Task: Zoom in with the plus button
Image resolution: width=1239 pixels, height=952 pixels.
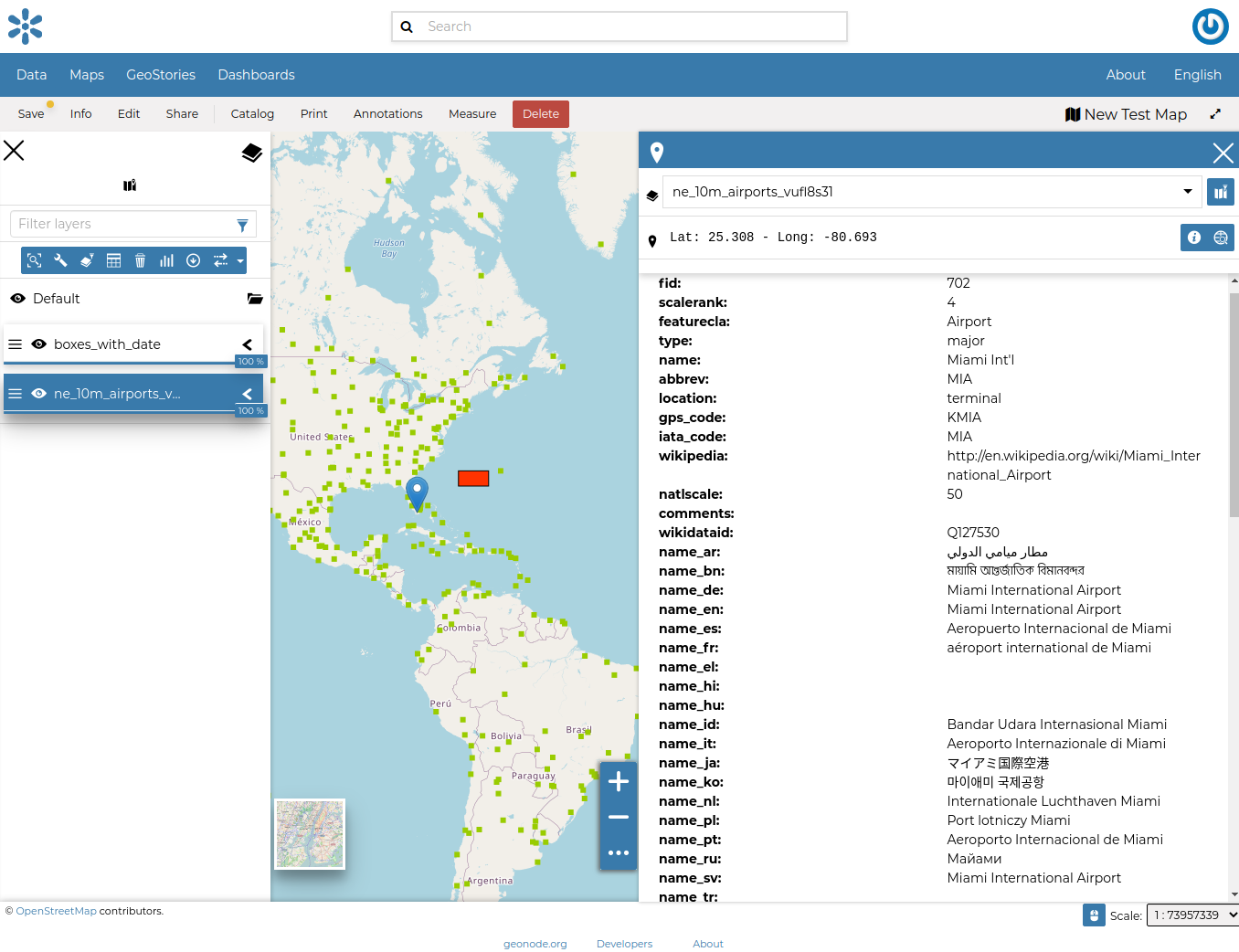Action: pyautogui.click(x=619, y=781)
